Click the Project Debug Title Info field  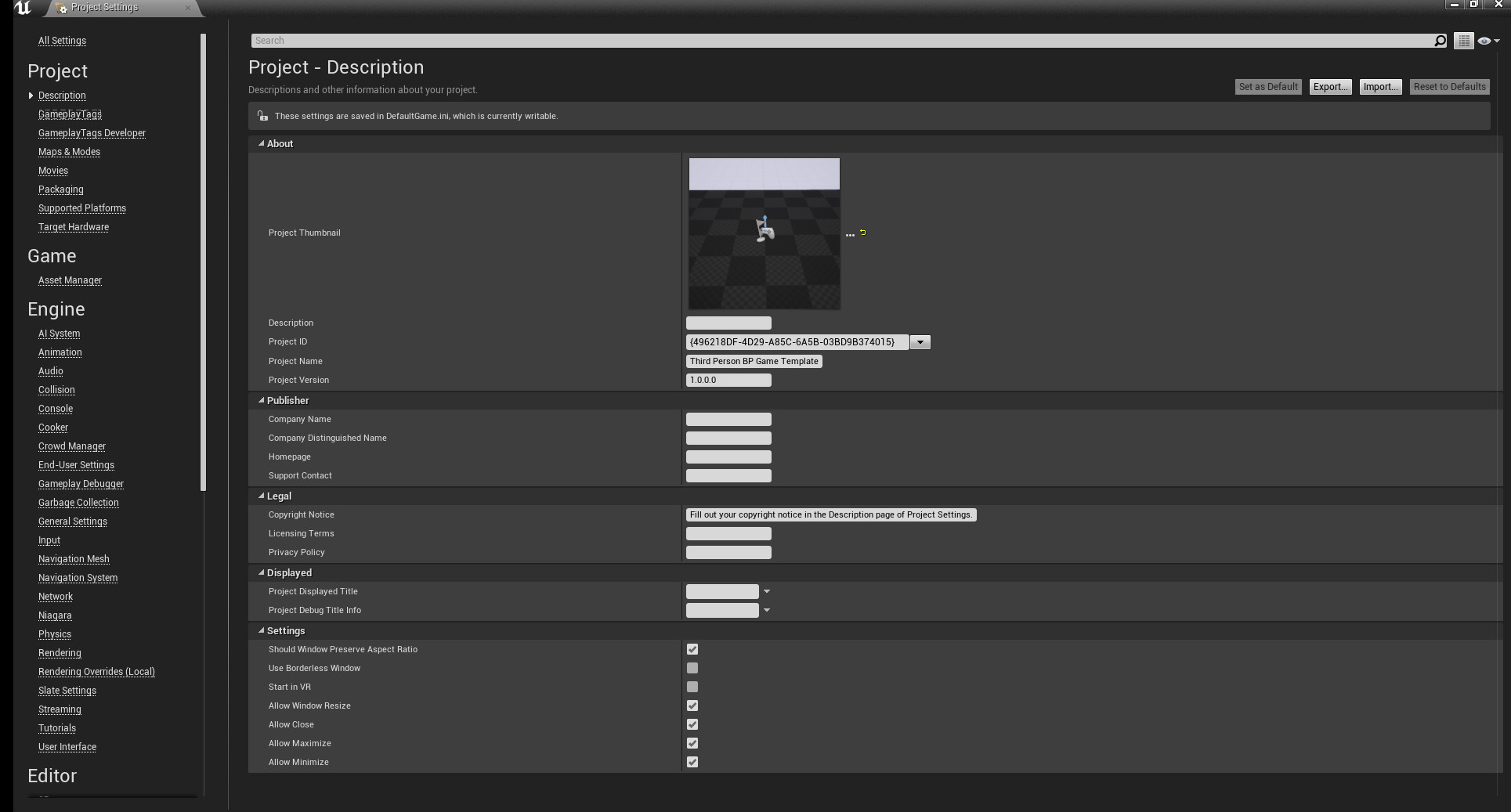[x=722, y=610]
